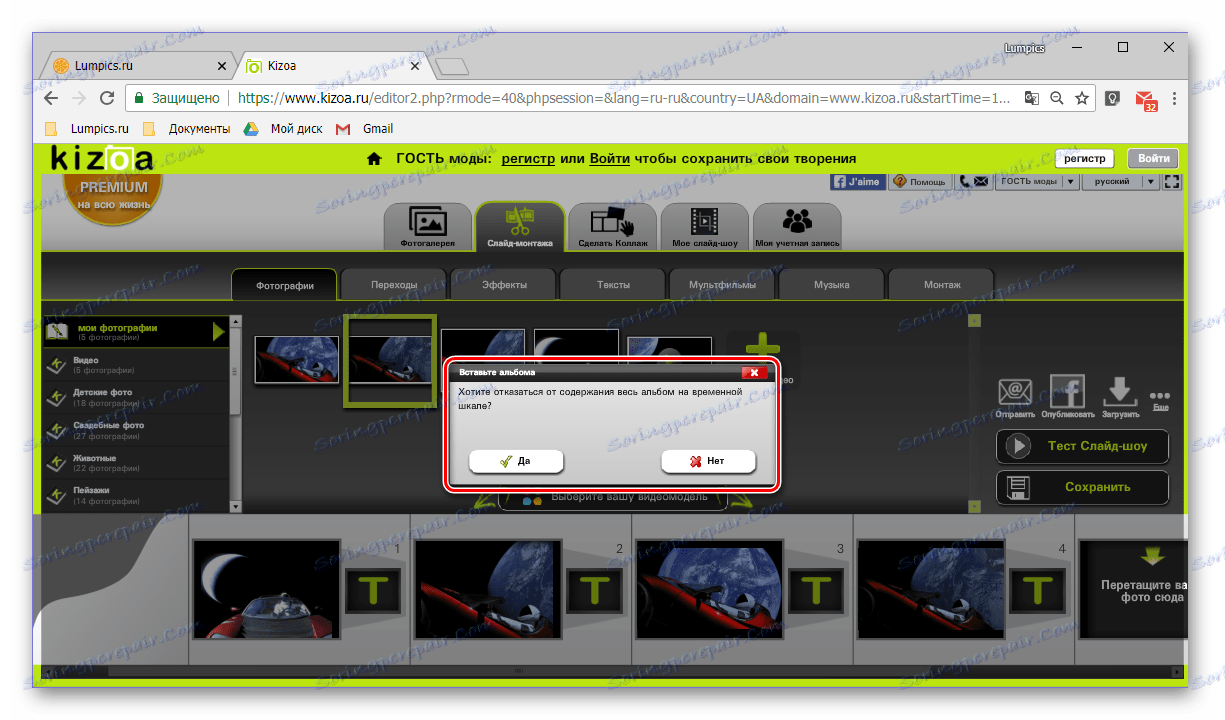The height and width of the screenshot is (720, 1225).
Task: Open the Мой диск bookmark
Action: pyautogui.click(x=284, y=129)
